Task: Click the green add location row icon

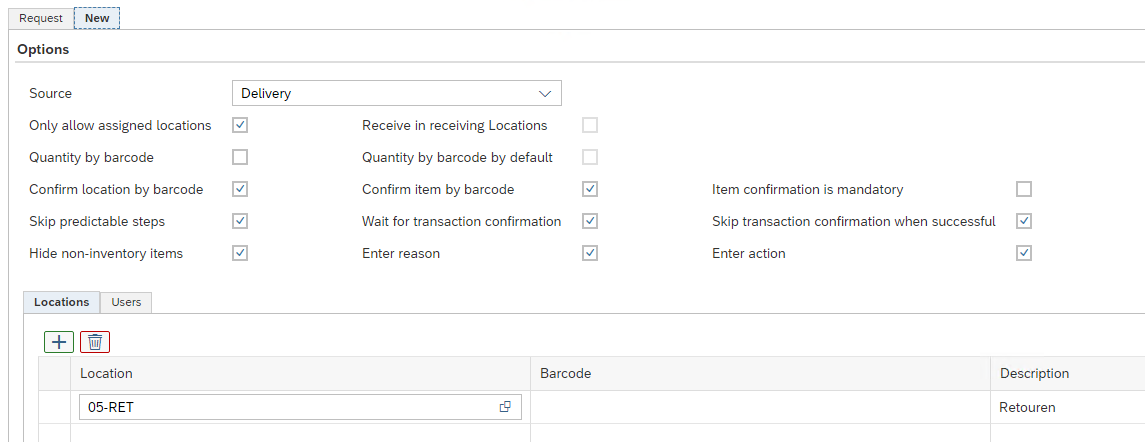Action: pyautogui.click(x=59, y=342)
